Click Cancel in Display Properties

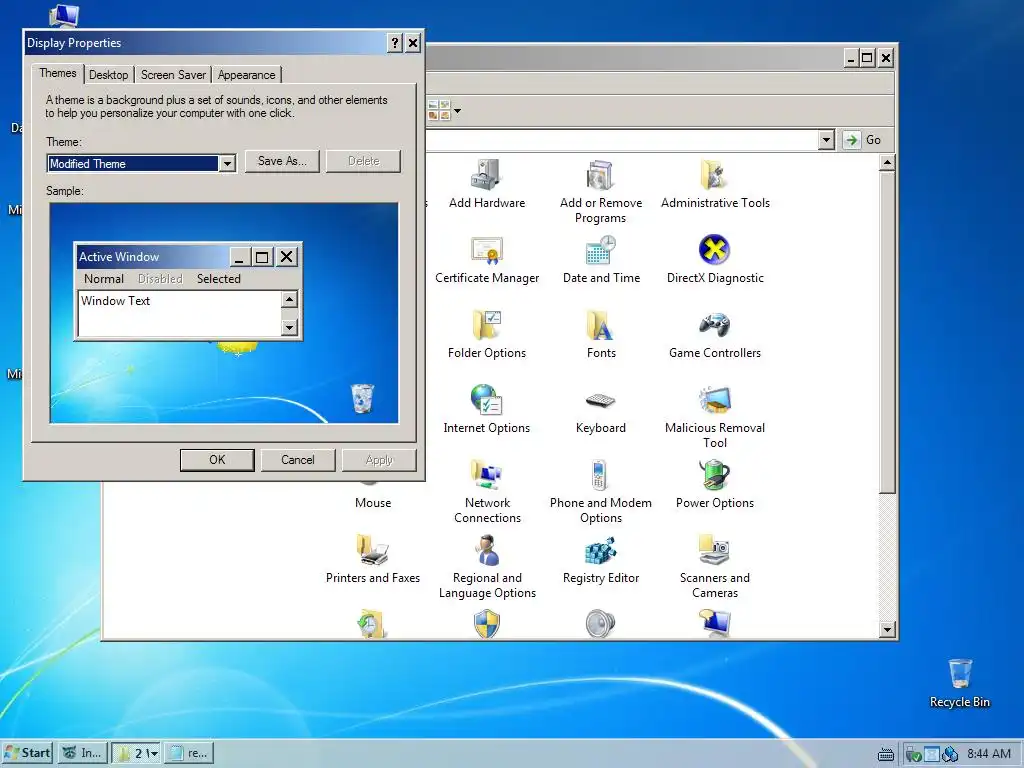click(298, 460)
